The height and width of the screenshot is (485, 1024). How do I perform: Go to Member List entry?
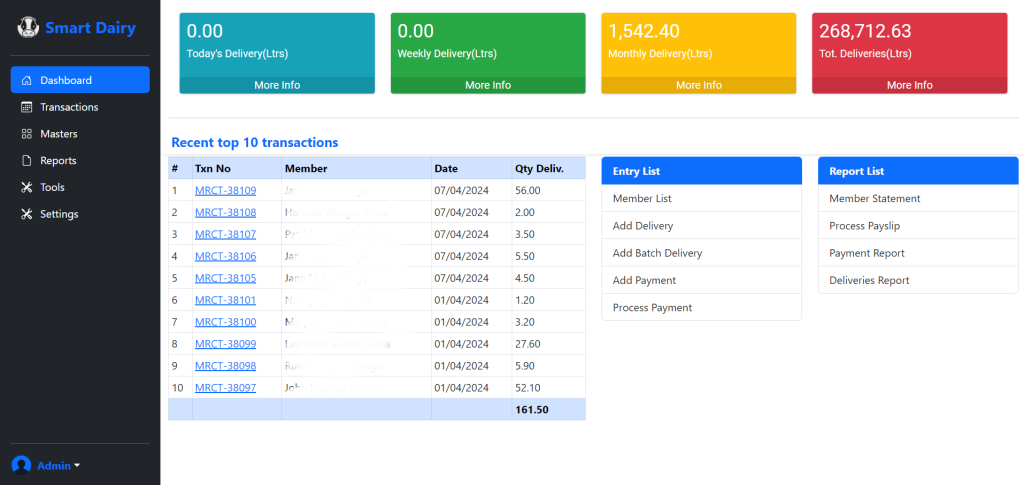tap(641, 199)
